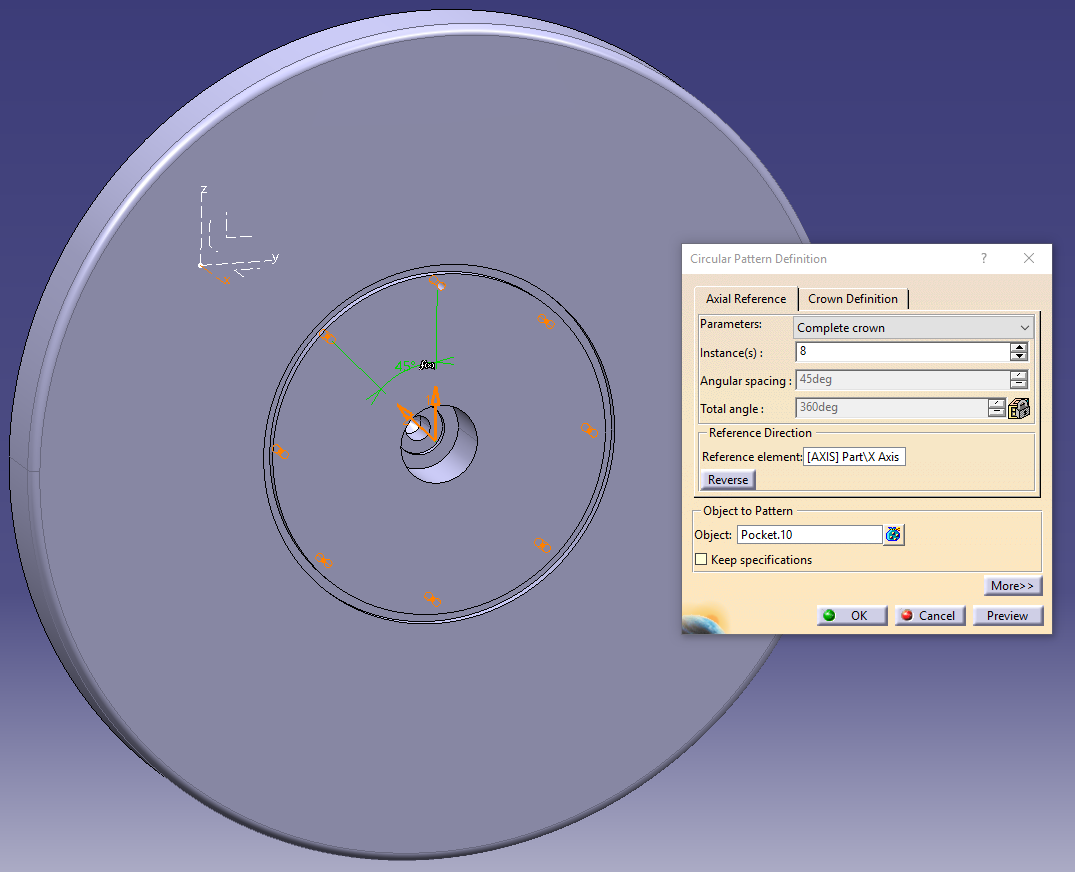Open dialog help via question mark icon
1075x872 pixels.
click(x=983, y=259)
